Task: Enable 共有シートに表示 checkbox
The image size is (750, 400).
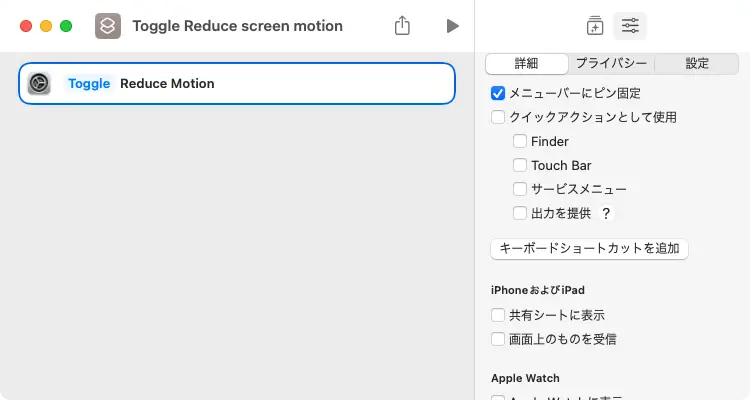Action: pos(498,315)
